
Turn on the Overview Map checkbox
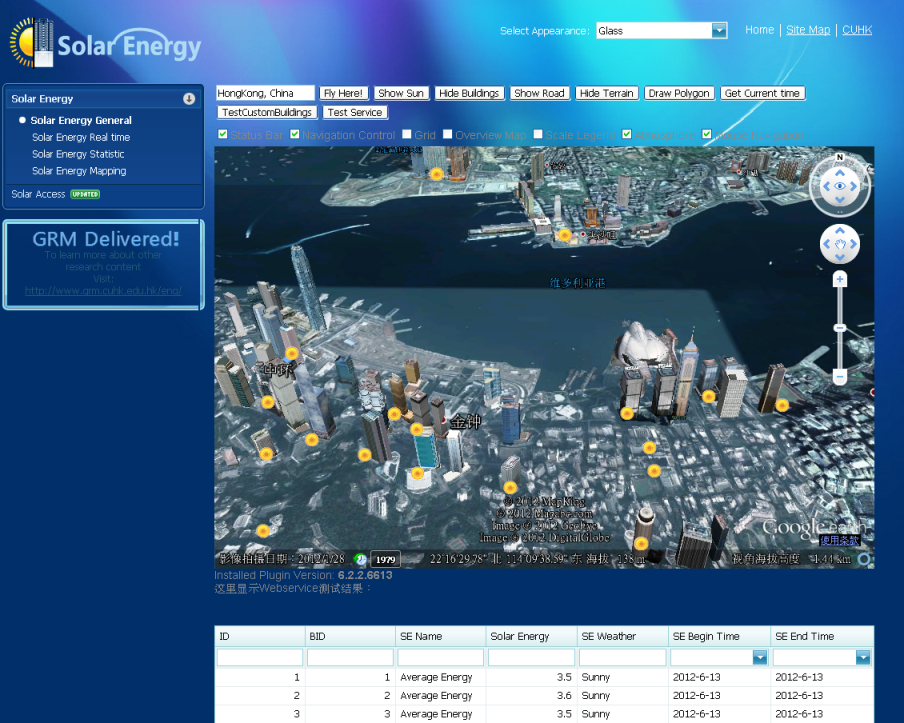(x=447, y=134)
